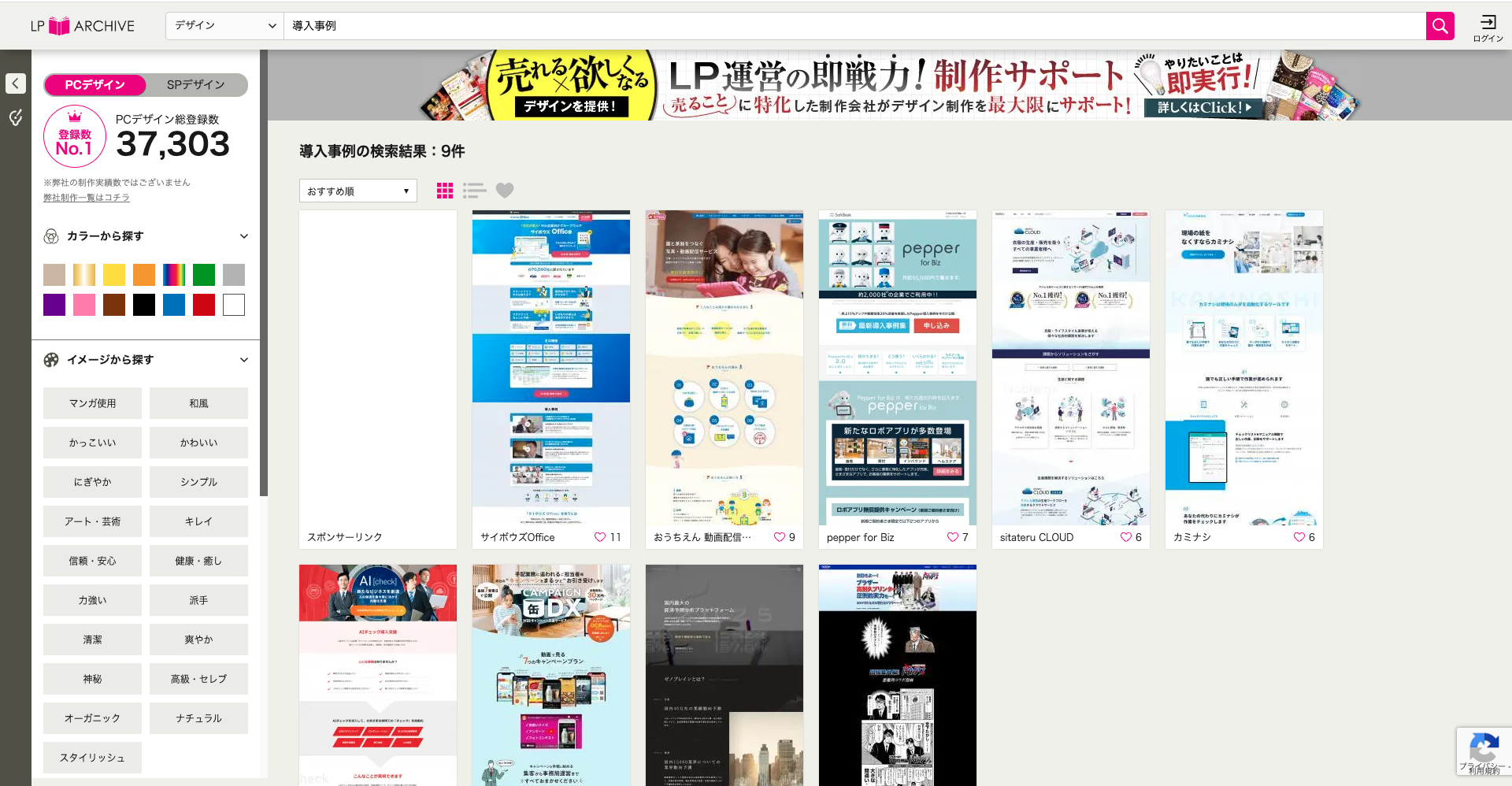This screenshot has height=786, width=1512.
Task: Filter by オーガニック image tag
Action: click(x=92, y=718)
